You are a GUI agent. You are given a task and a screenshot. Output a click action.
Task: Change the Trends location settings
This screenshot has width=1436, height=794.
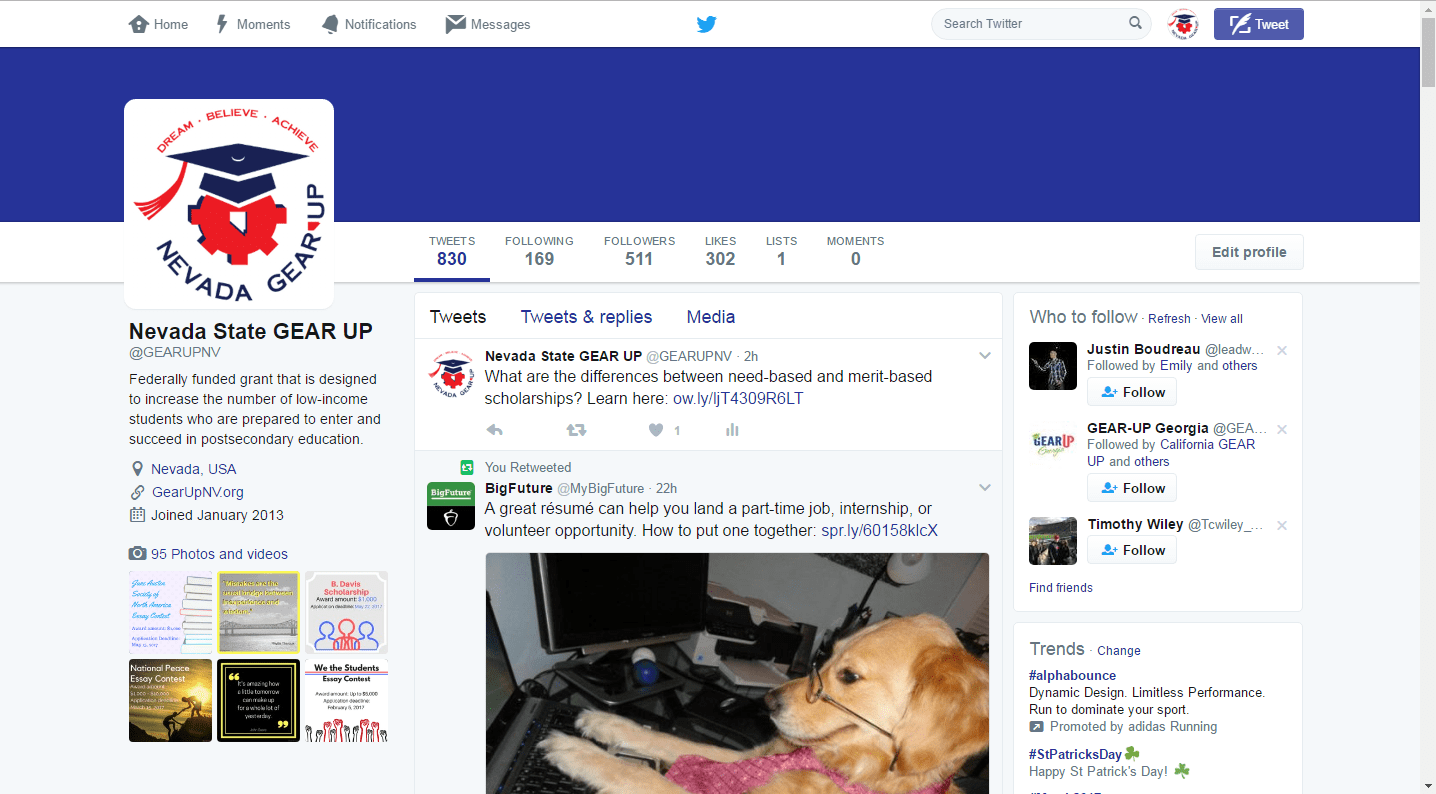click(1118, 650)
